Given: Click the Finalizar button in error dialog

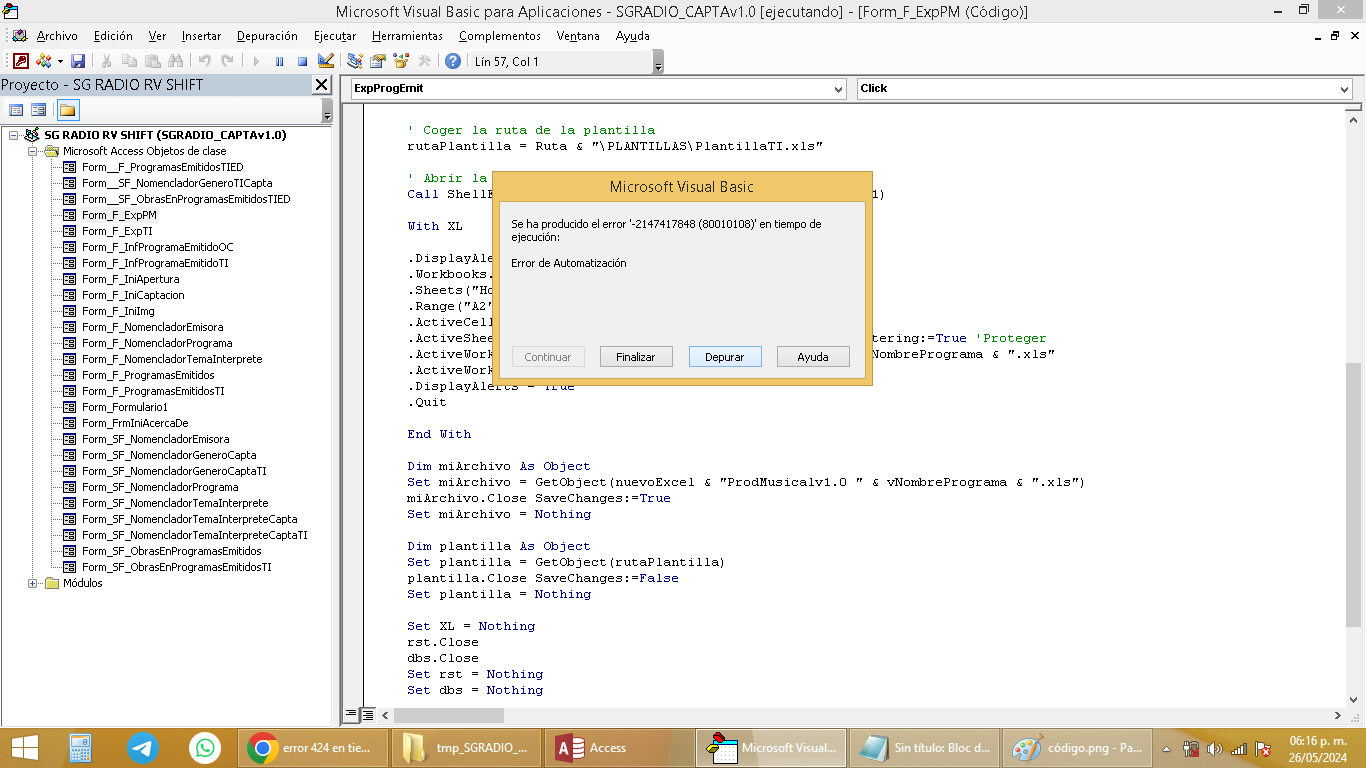Looking at the screenshot, I should (x=636, y=357).
